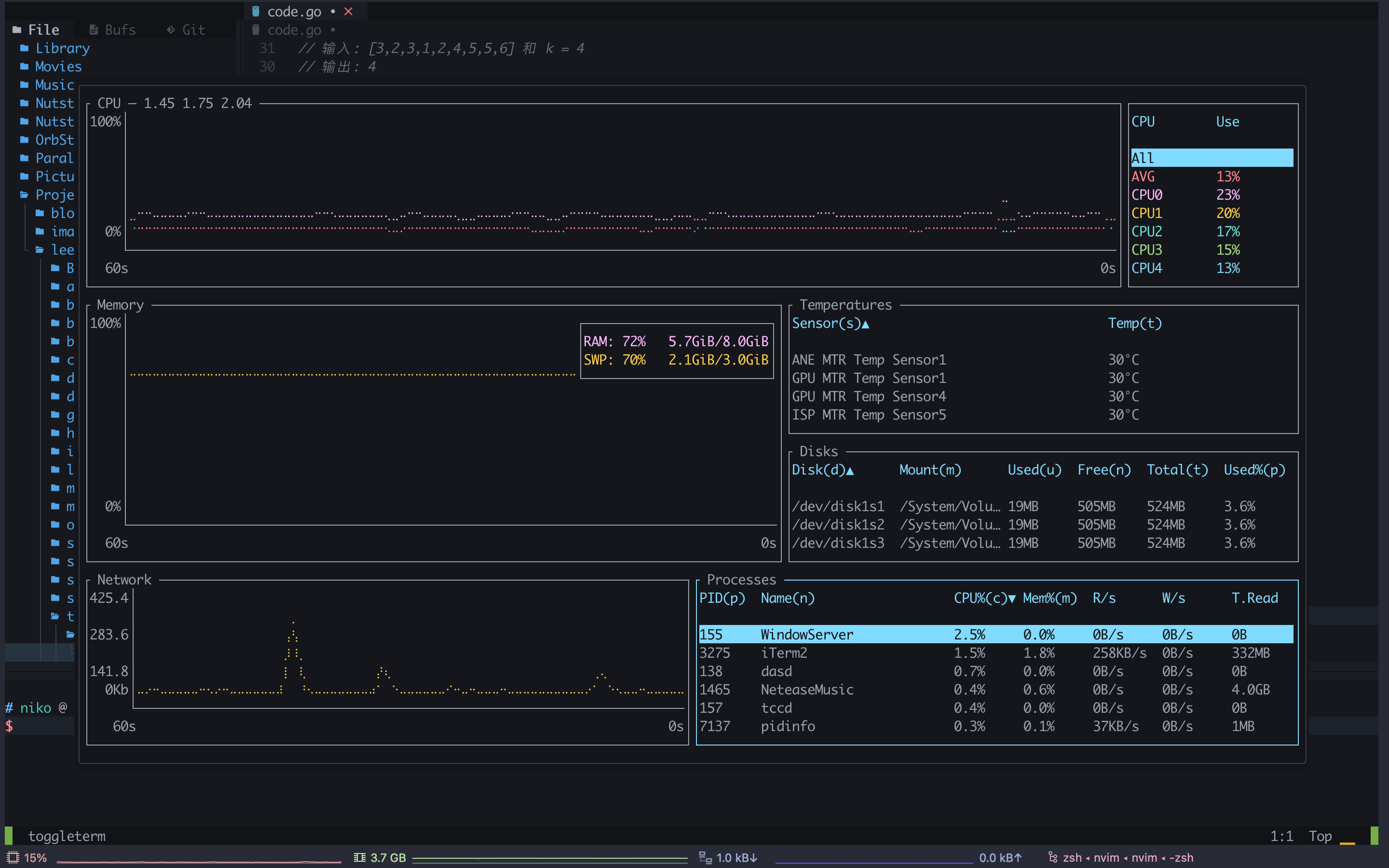This screenshot has height=868, width=1389.
Task: Collapse the Proje folder
Action: (47, 195)
